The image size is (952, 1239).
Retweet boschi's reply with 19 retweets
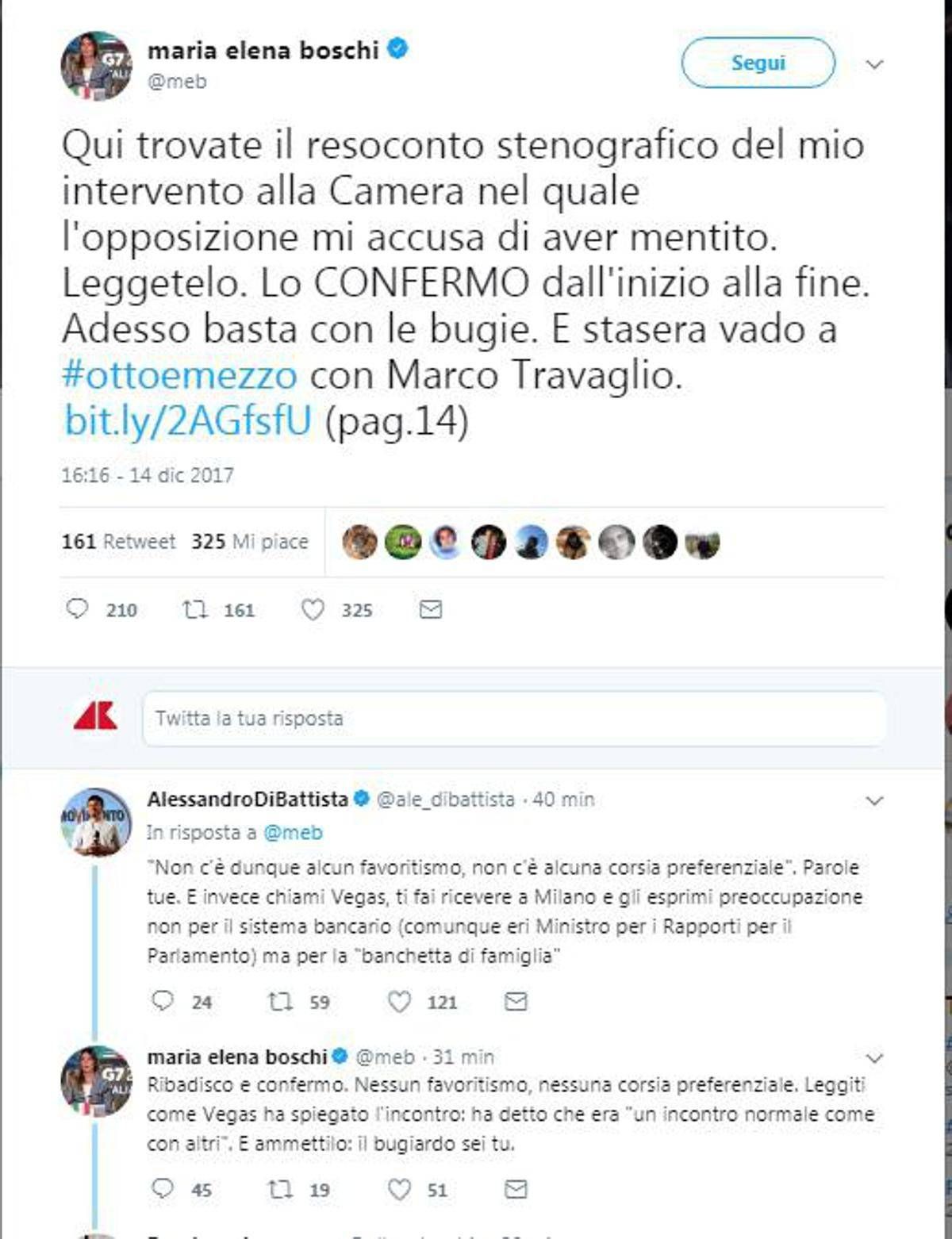(281, 1189)
